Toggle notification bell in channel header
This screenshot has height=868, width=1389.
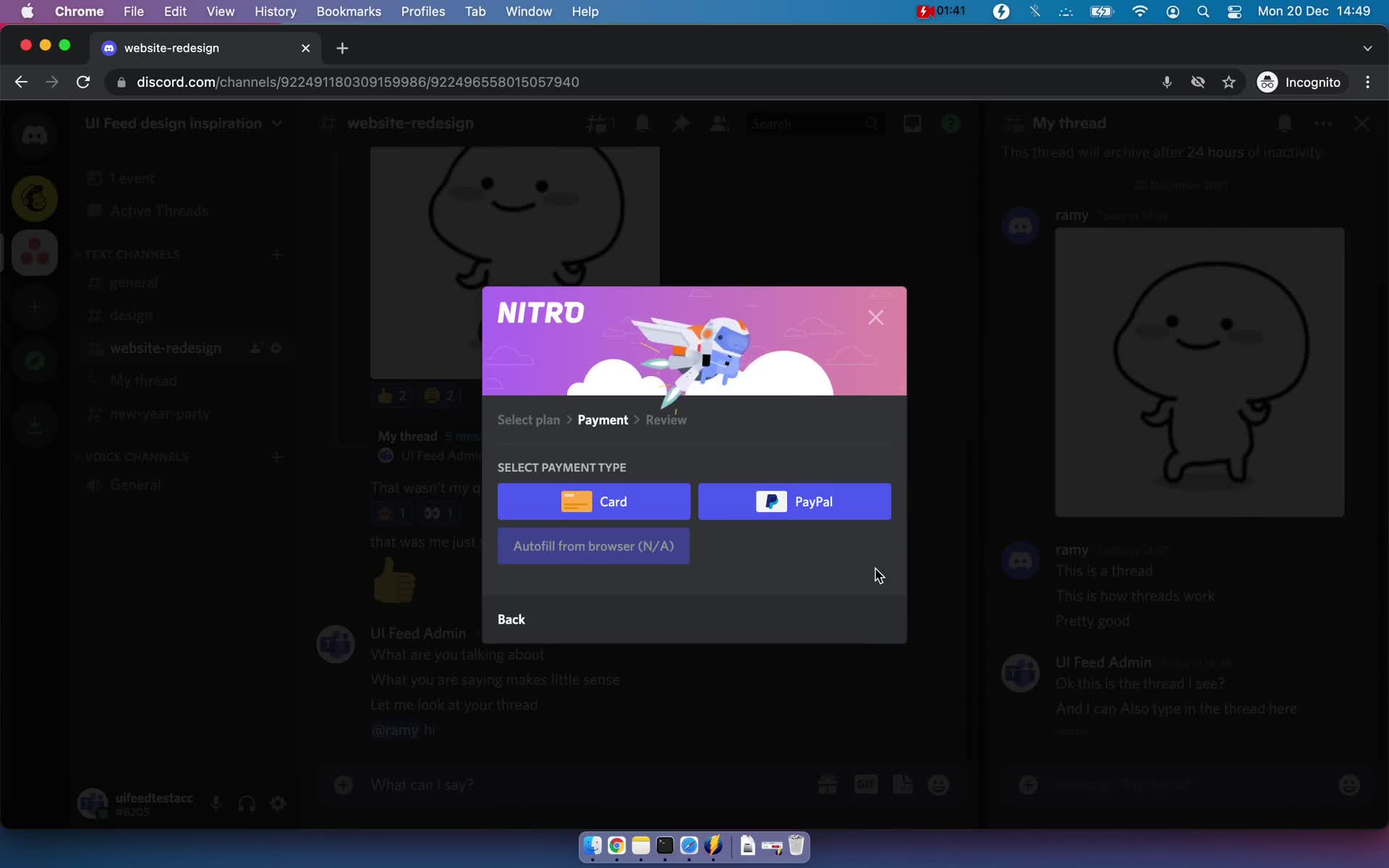[x=642, y=124]
